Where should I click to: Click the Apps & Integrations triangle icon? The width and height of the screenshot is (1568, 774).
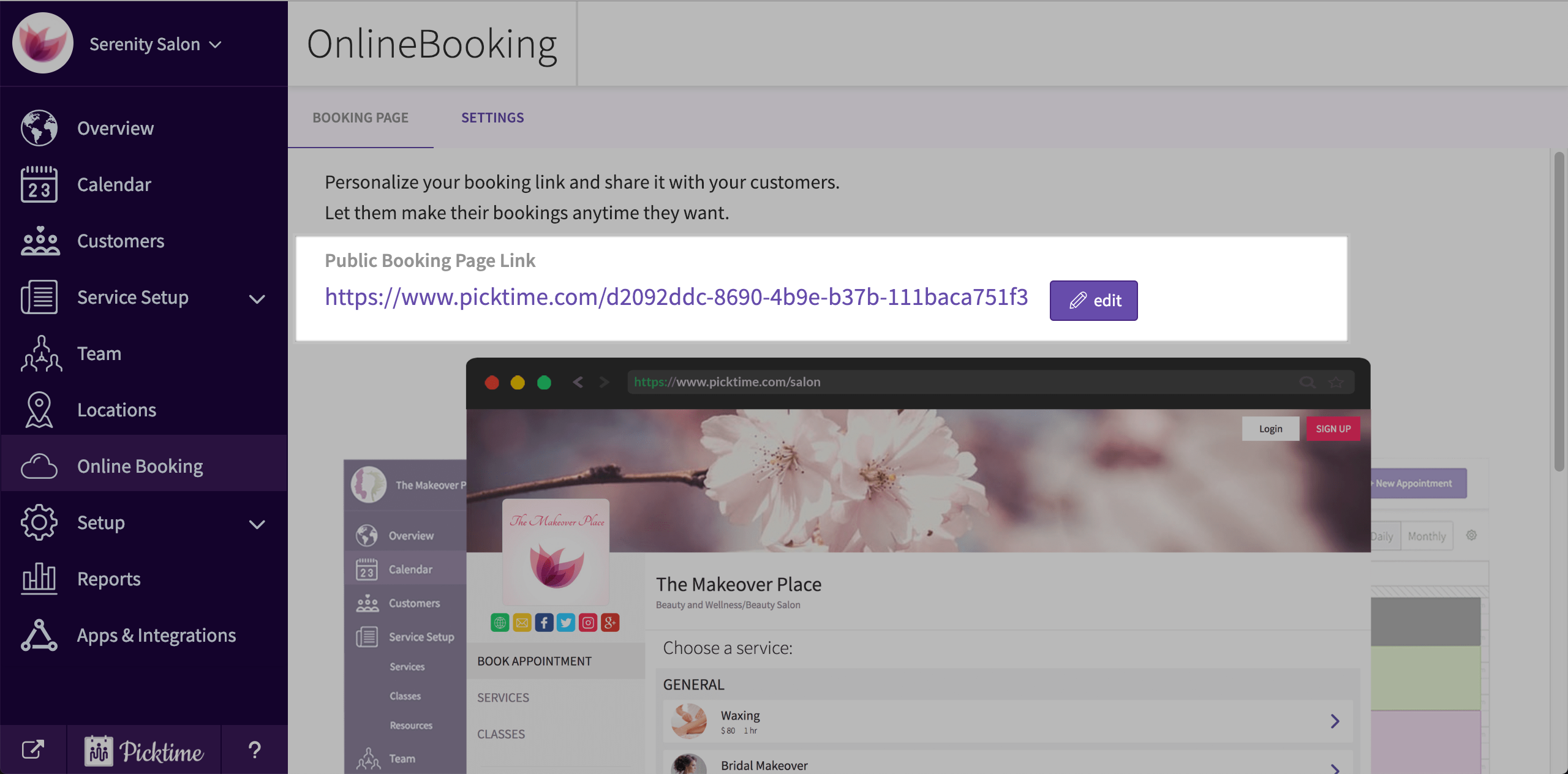[x=39, y=635]
